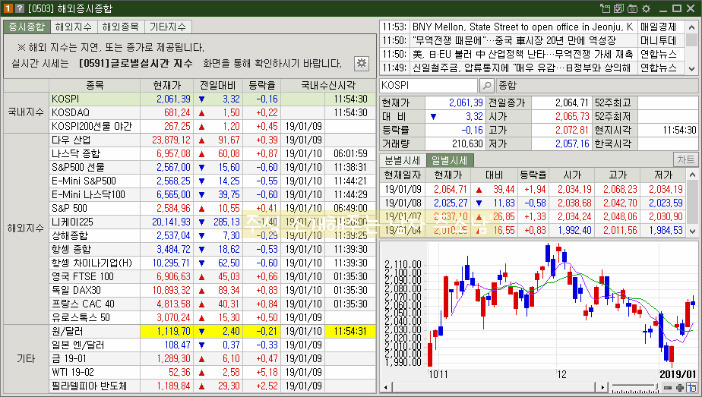
Task: Click the chart layout icon at bottom right
Action: pyautogui.click(x=692, y=388)
